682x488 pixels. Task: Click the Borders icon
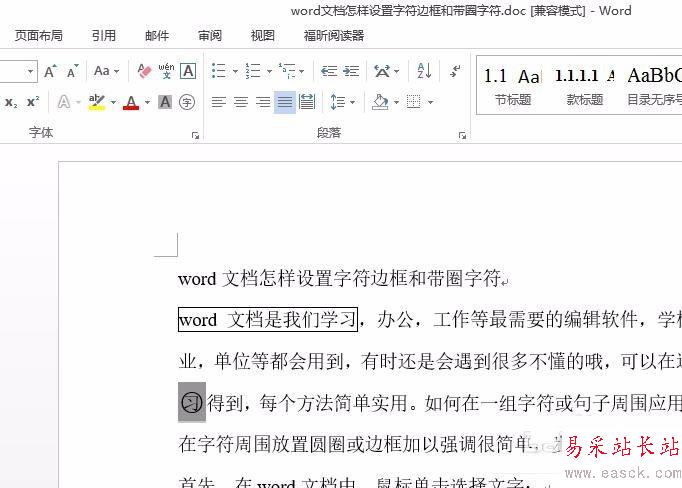(x=414, y=102)
